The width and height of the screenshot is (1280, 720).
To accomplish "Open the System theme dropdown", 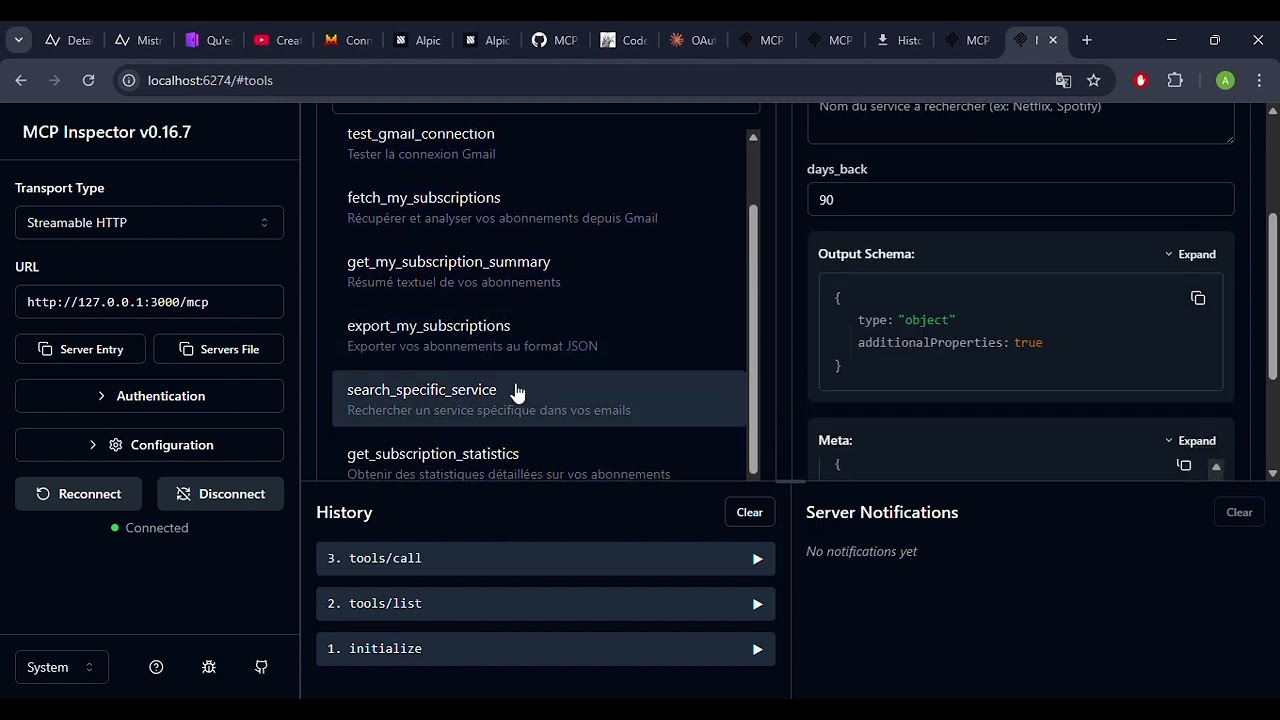I will tap(62, 667).
